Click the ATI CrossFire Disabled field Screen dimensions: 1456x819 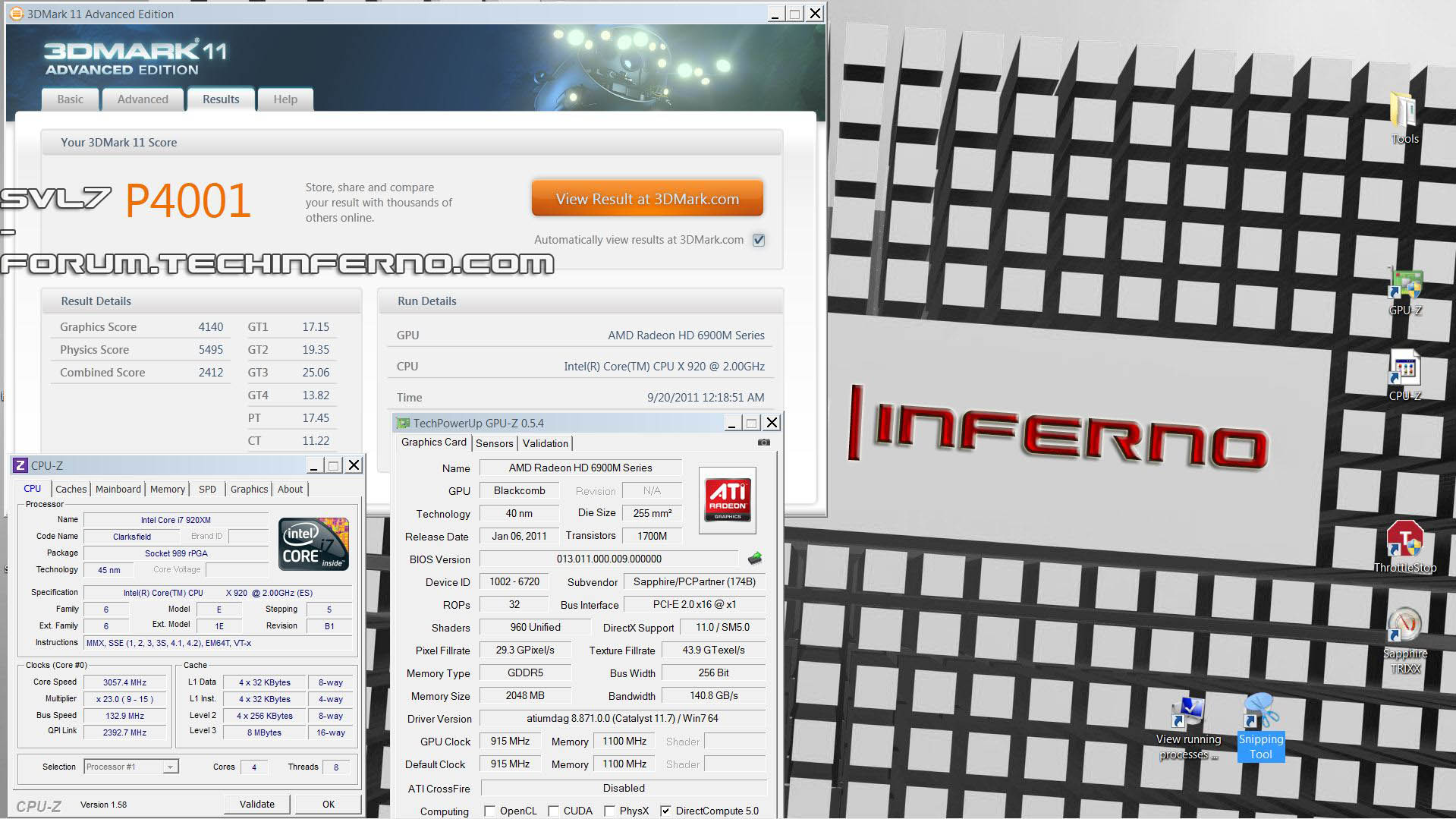coord(624,789)
